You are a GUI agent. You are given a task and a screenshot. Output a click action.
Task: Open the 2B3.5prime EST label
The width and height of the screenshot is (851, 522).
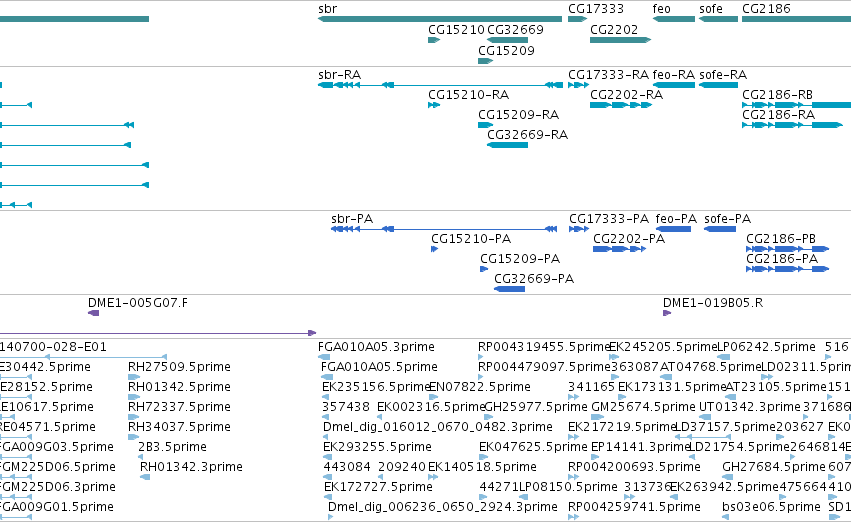click(x=173, y=448)
